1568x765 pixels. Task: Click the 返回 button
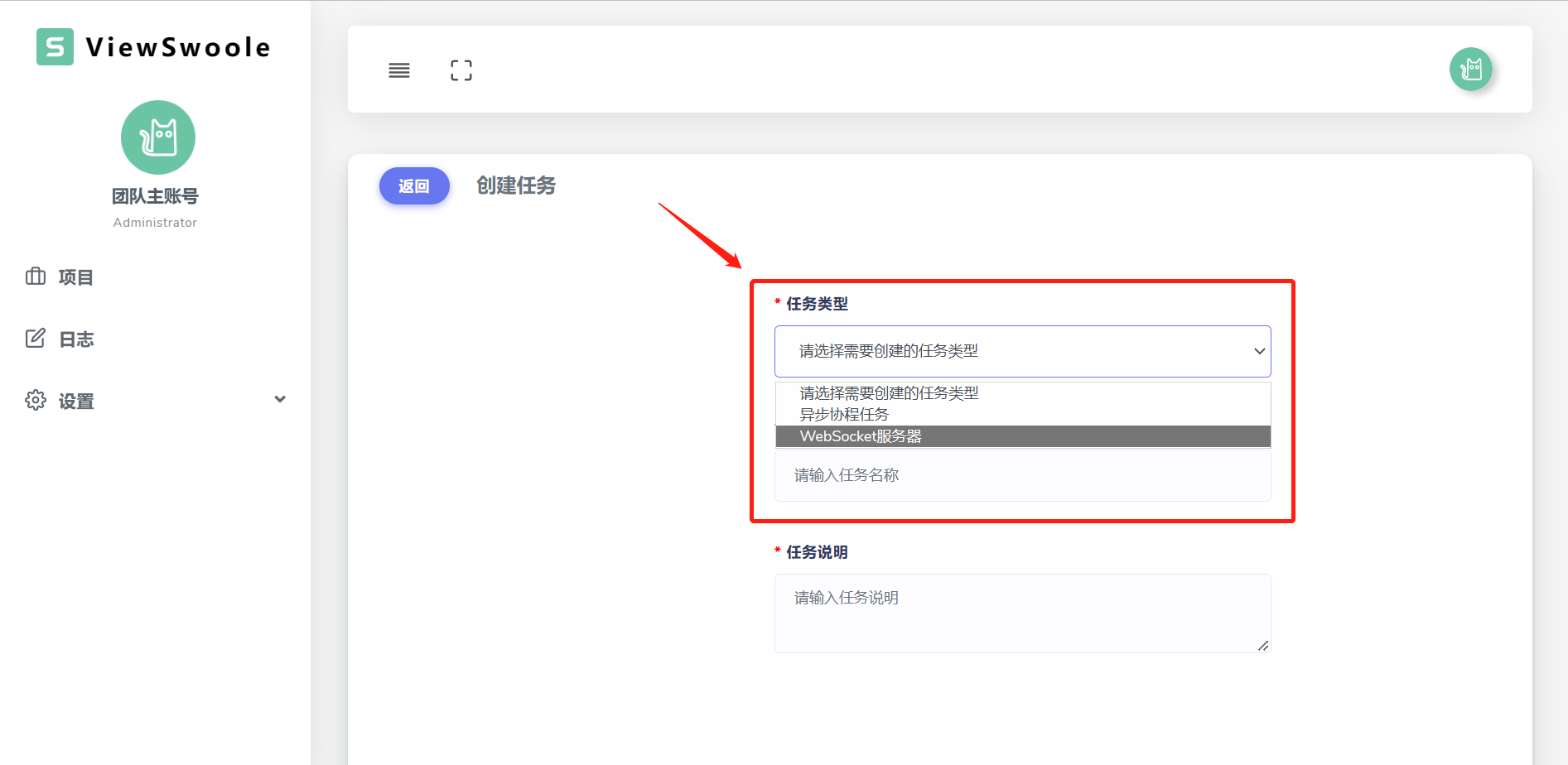click(x=414, y=186)
